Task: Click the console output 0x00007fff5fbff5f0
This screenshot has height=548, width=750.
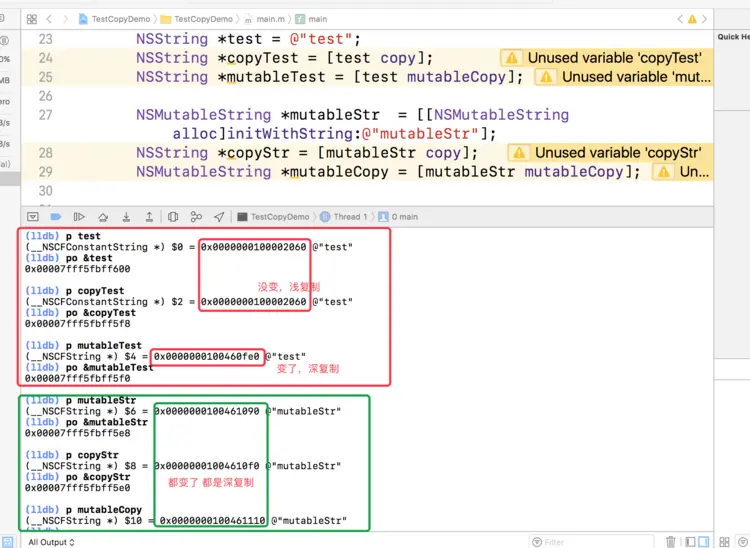Action: (x=77, y=379)
